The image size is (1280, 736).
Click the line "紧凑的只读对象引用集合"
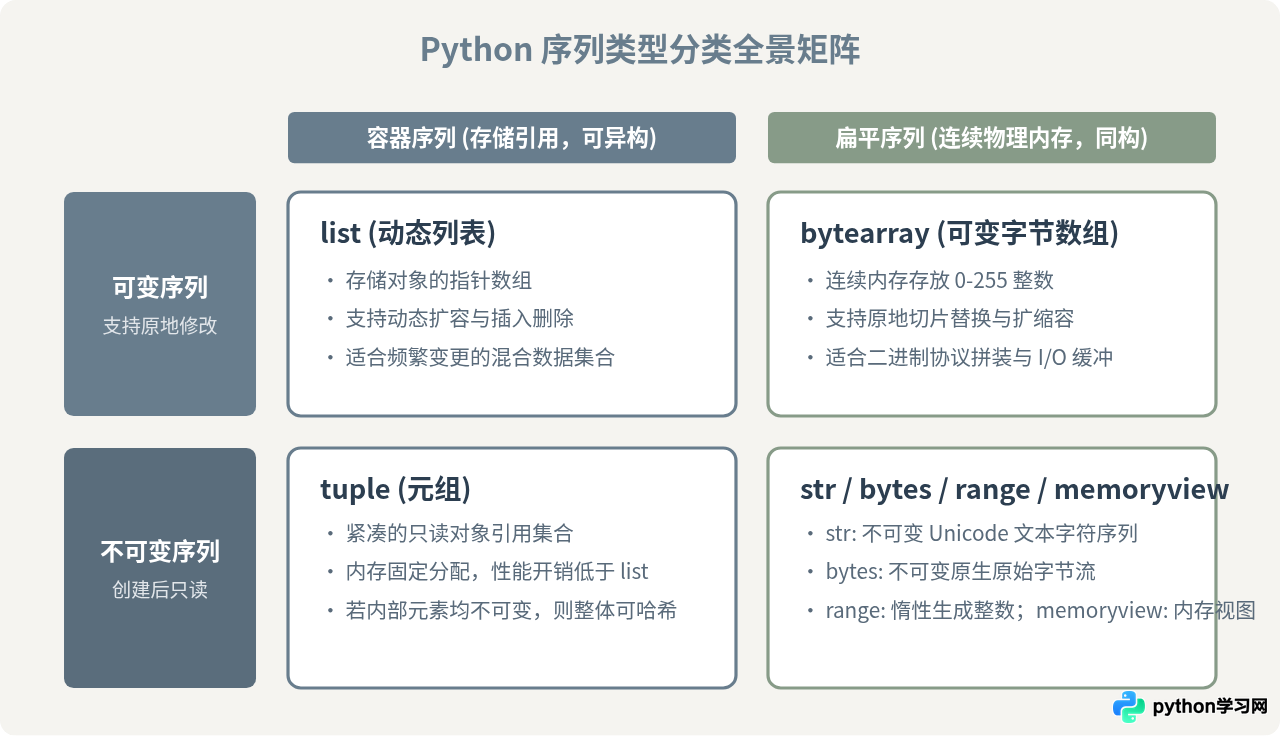click(x=460, y=534)
